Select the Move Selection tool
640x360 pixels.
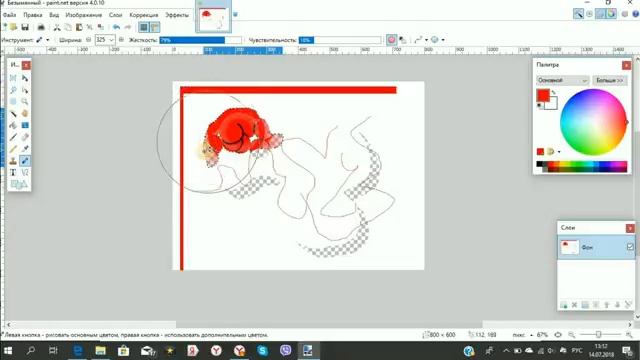pos(25,90)
